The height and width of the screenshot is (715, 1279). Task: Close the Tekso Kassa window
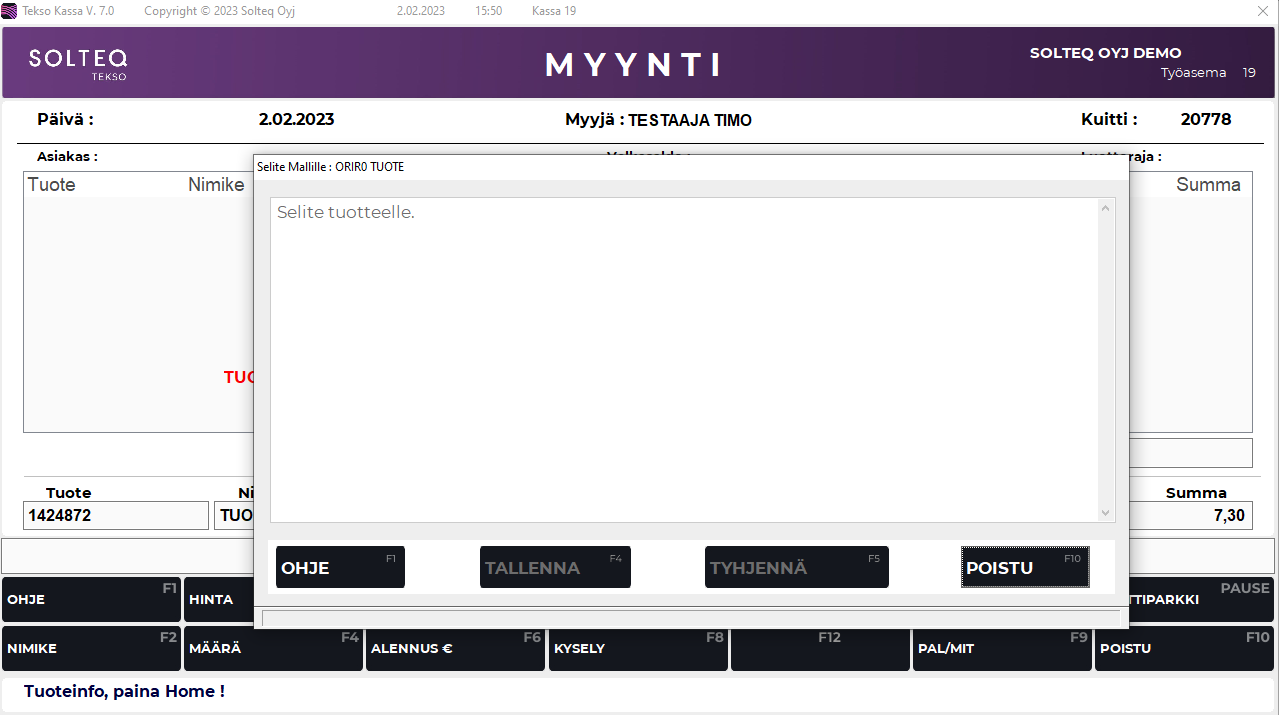tap(1262, 11)
